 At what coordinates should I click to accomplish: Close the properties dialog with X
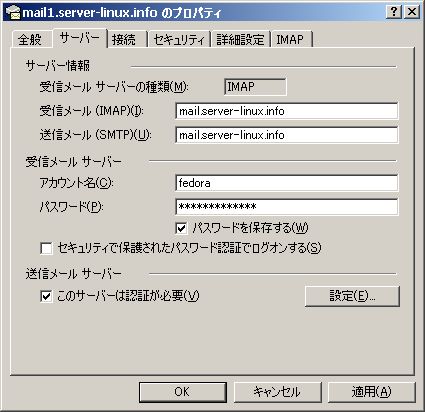412,12
